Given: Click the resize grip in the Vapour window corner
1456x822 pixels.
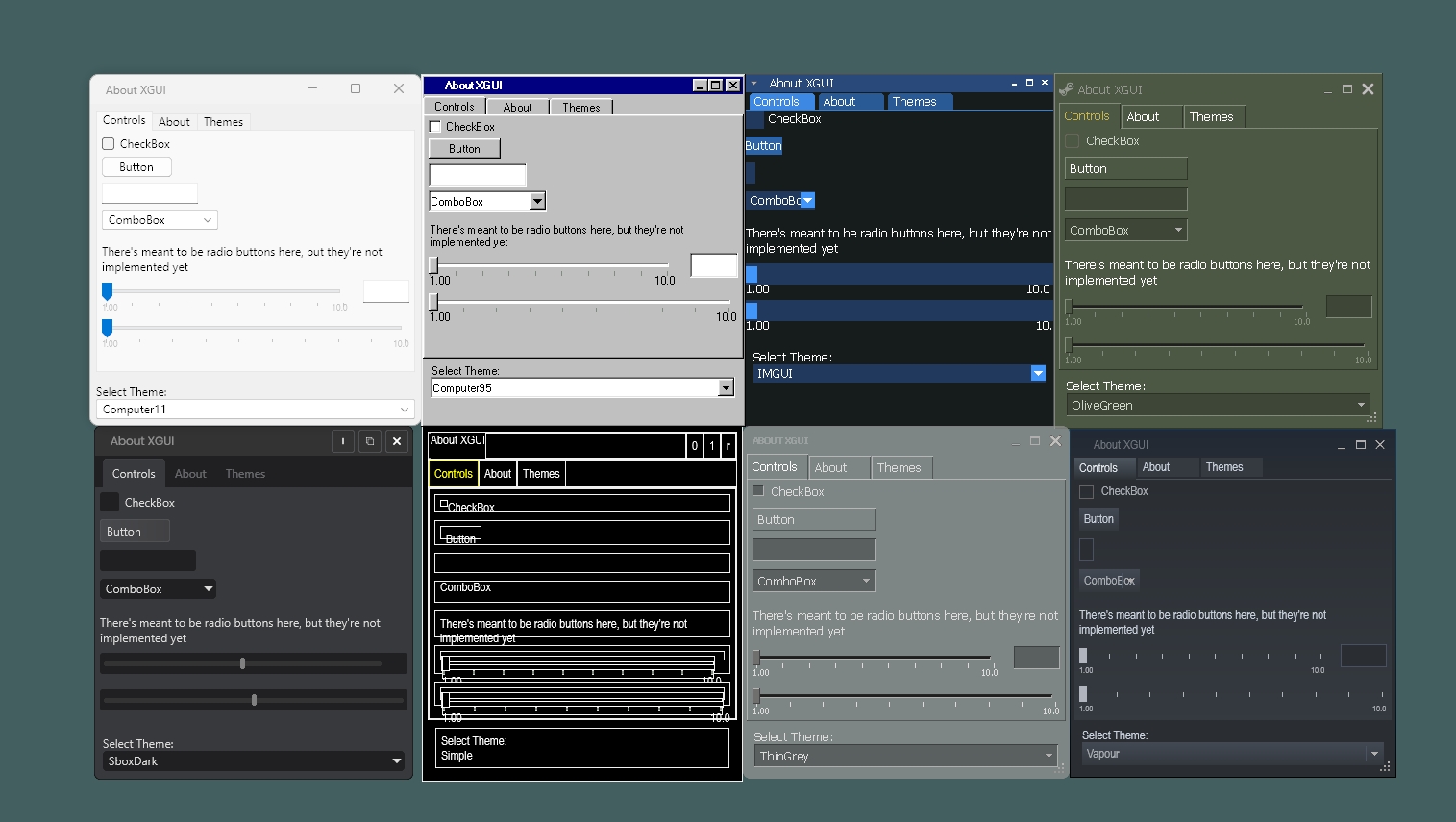Looking at the screenshot, I should click(x=1385, y=767).
